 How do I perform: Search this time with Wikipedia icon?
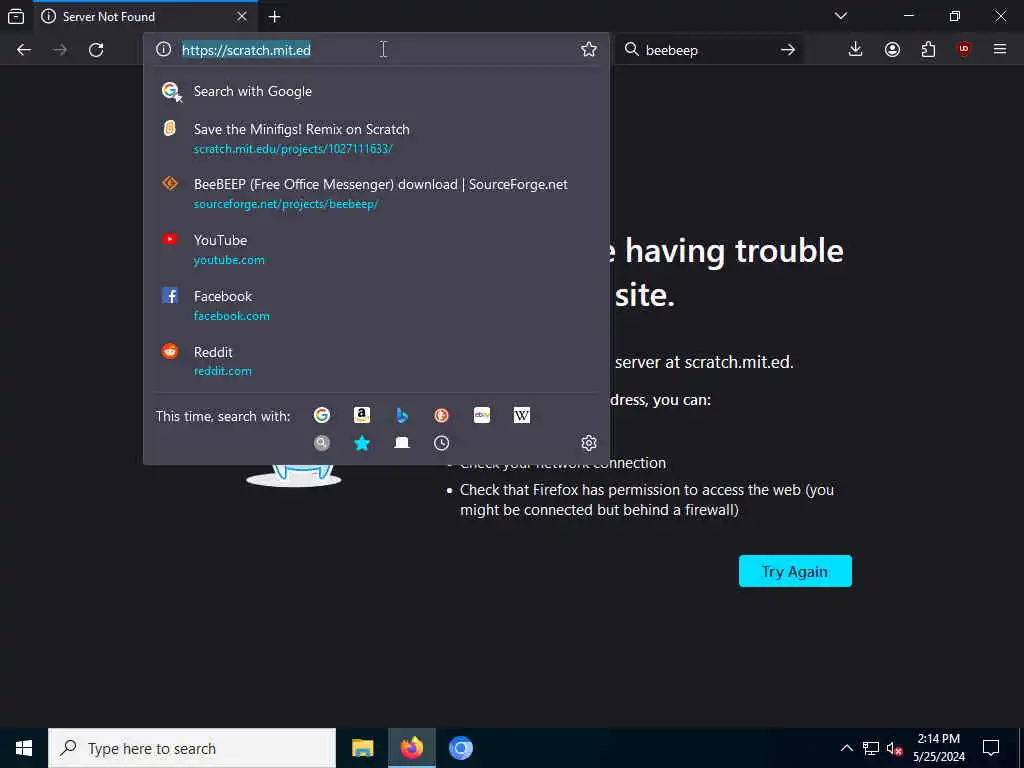pyautogui.click(x=522, y=415)
